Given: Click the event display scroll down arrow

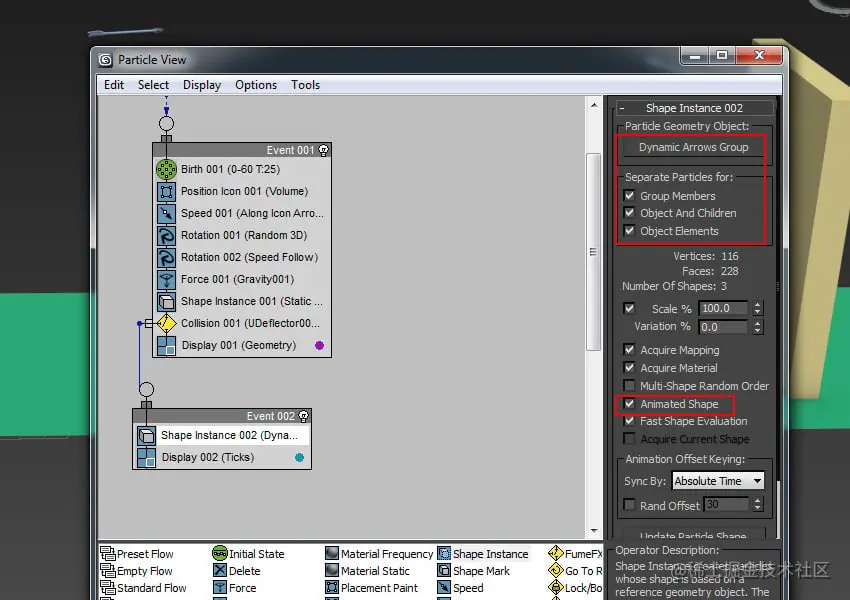Looking at the screenshot, I should click(x=594, y=531).
